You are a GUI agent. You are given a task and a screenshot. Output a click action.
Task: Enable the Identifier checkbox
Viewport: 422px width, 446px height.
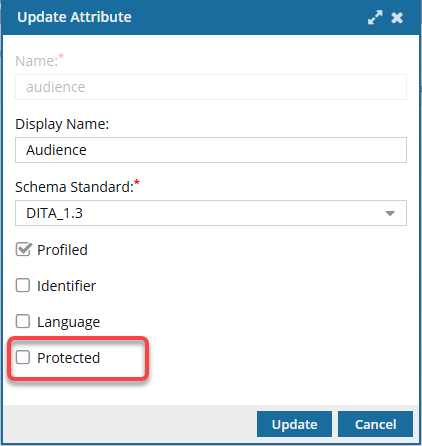coord(23,285)
